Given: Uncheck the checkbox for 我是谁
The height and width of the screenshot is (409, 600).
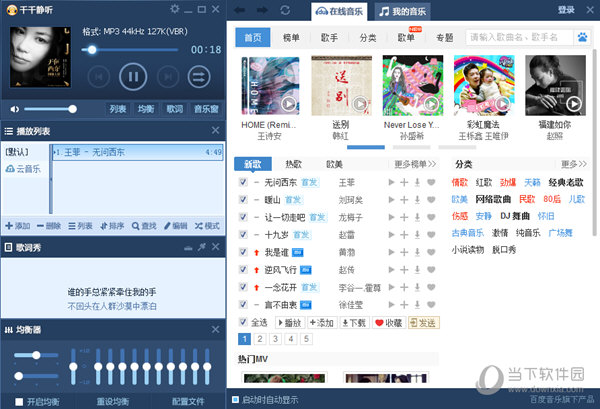Looking at the screenshot, I should (243, 252).
